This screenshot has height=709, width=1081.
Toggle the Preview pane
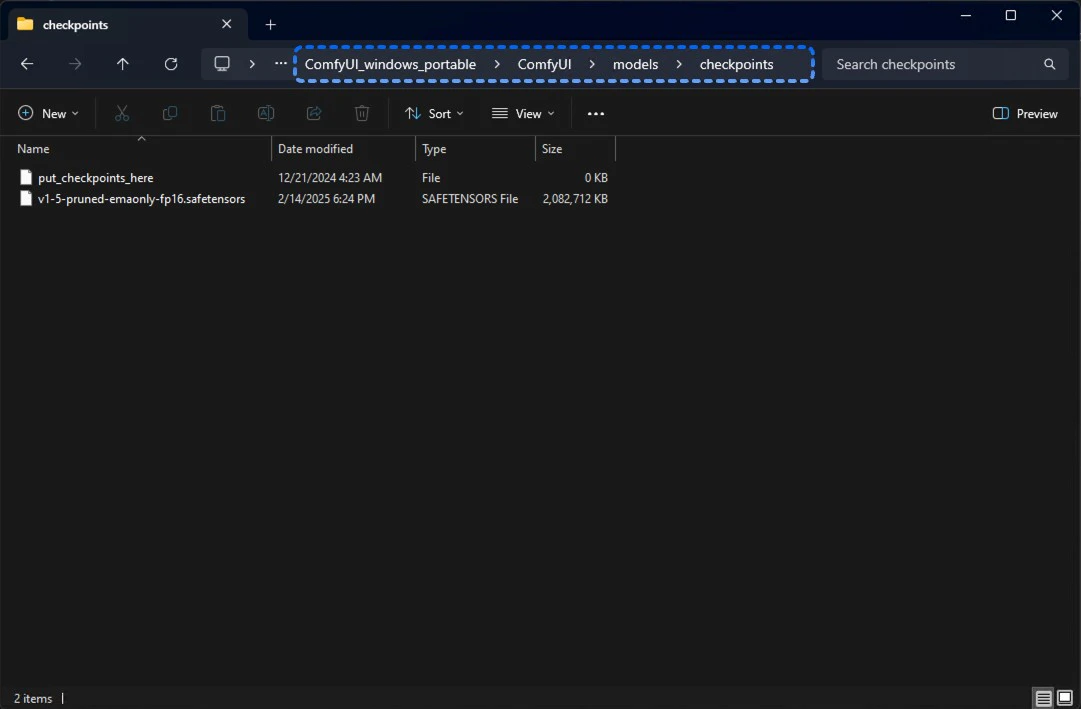tap(1024, 113)
